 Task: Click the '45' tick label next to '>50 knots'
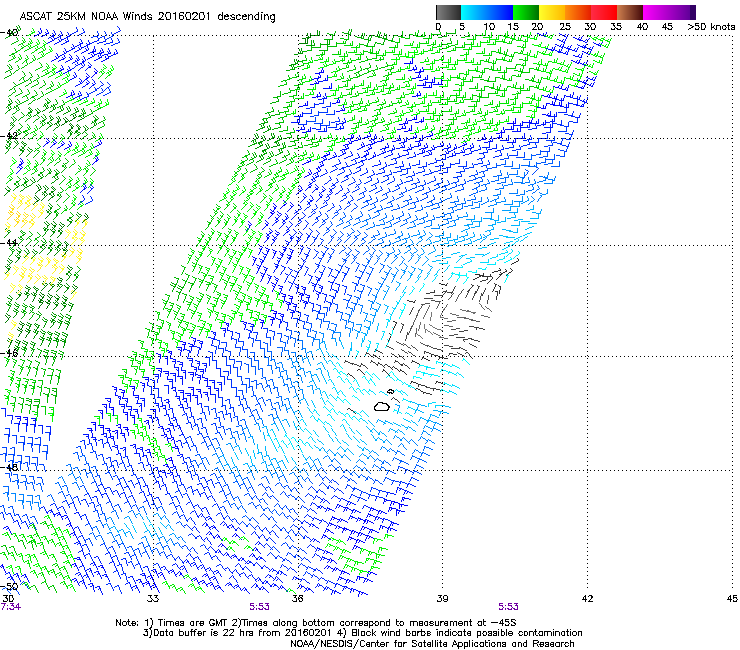point(667,27)
